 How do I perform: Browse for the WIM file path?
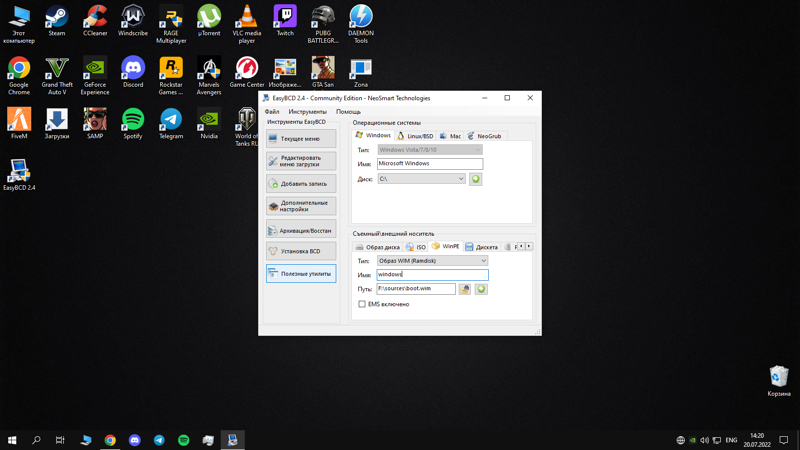tap(464, 289)
